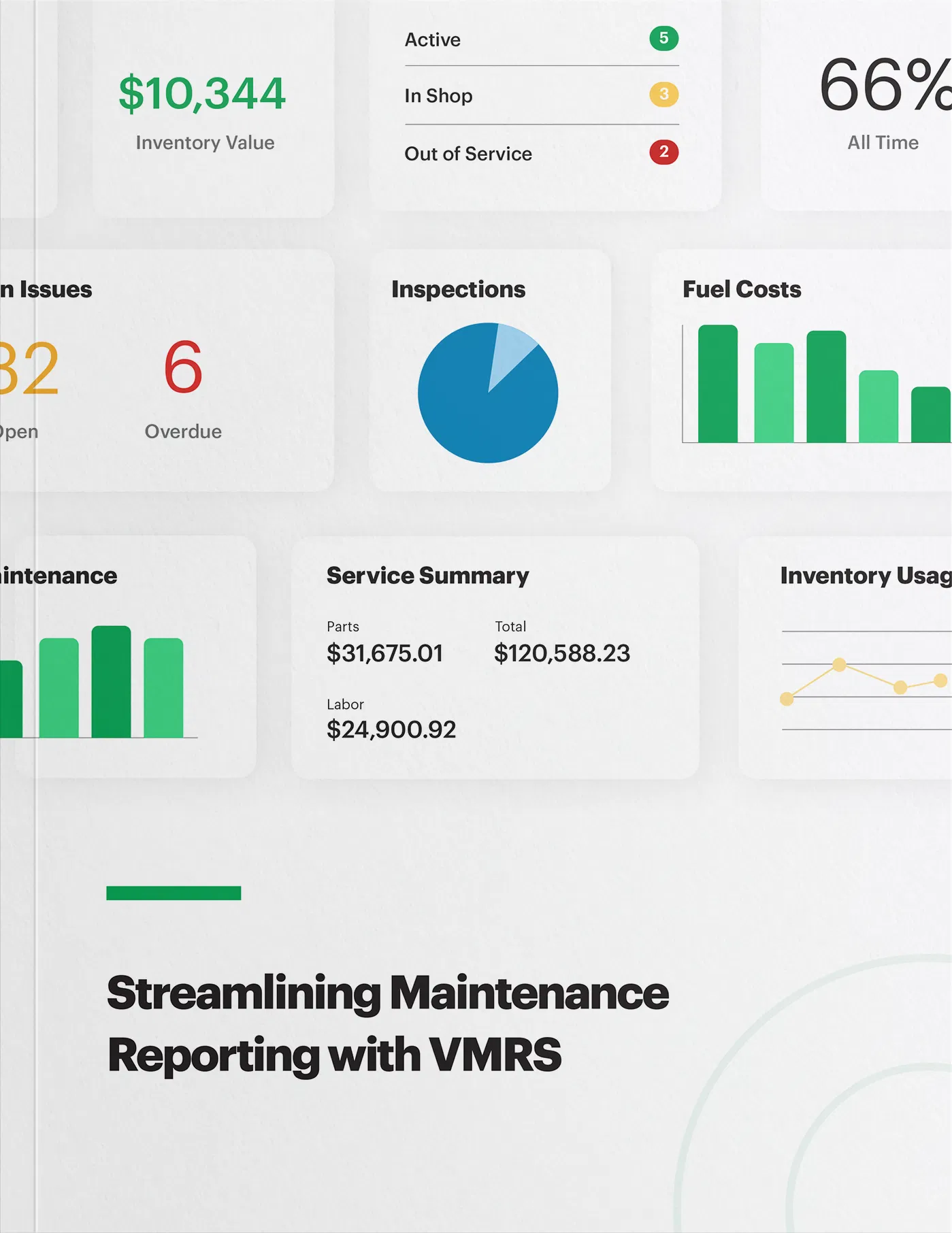Click the Labor label in Service Summary
The image size is (952, 1233).
[345, 704]
